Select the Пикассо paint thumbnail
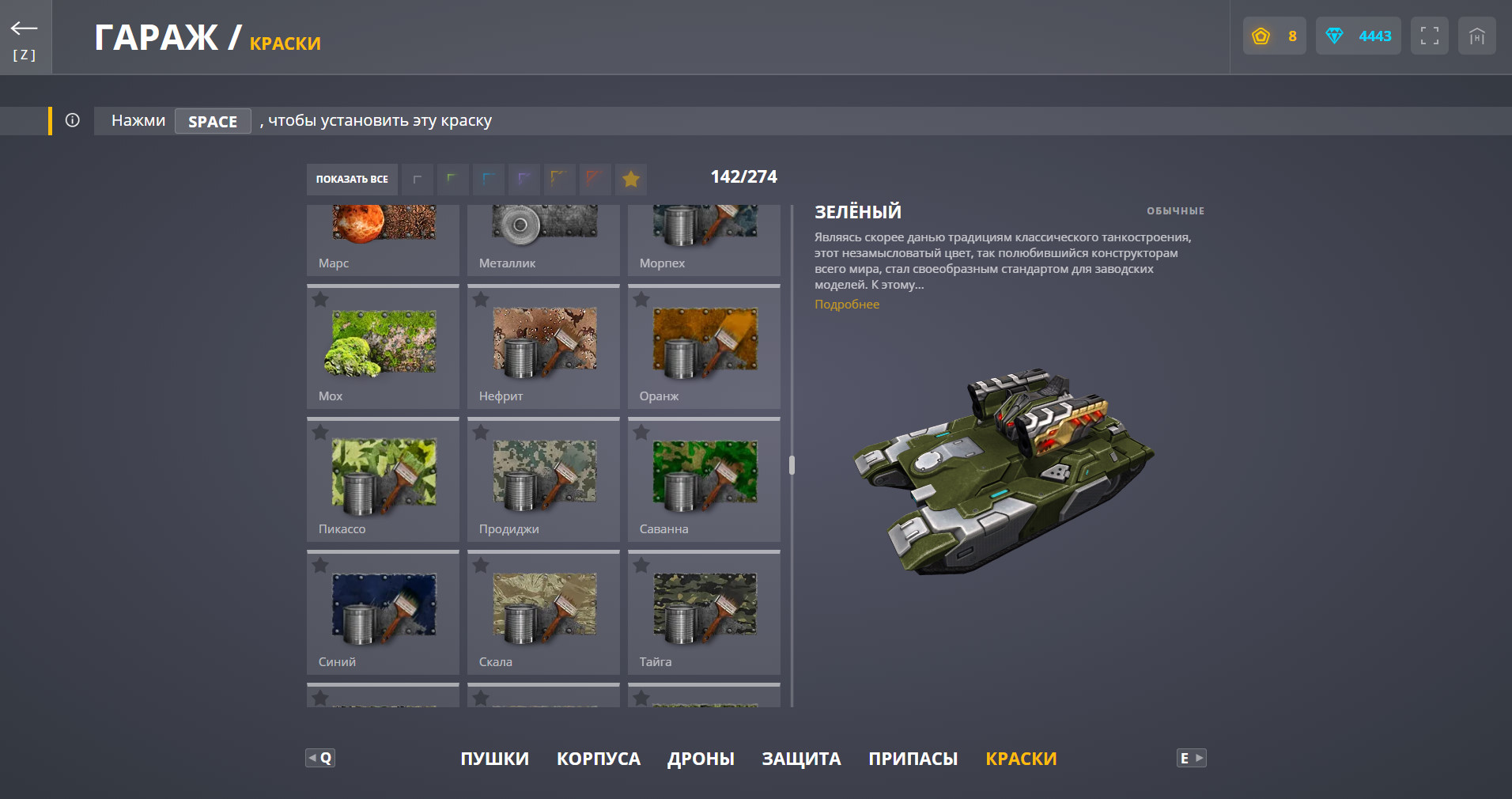 point(384,476)
